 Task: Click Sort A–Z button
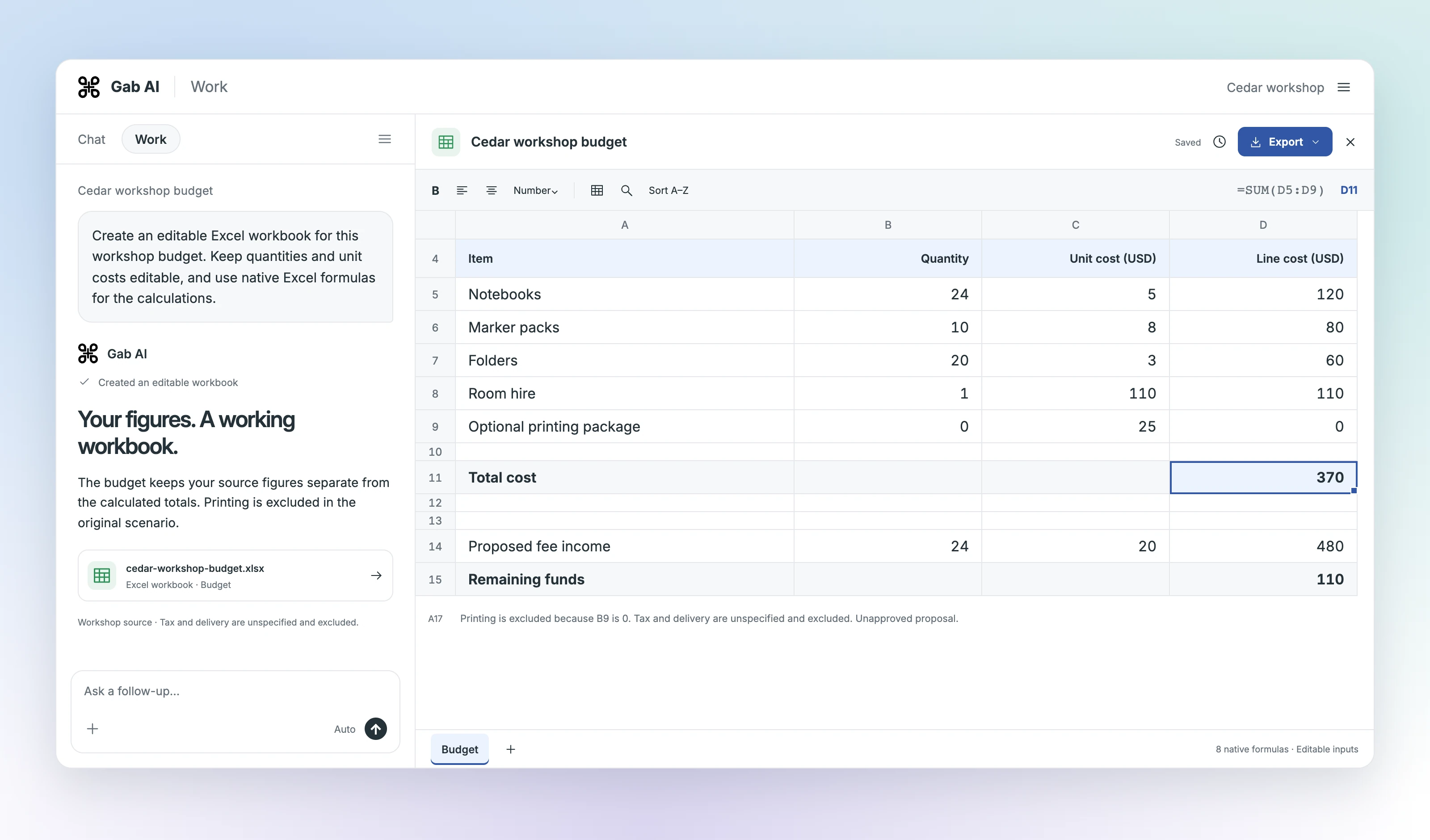(x=668, y=191)
